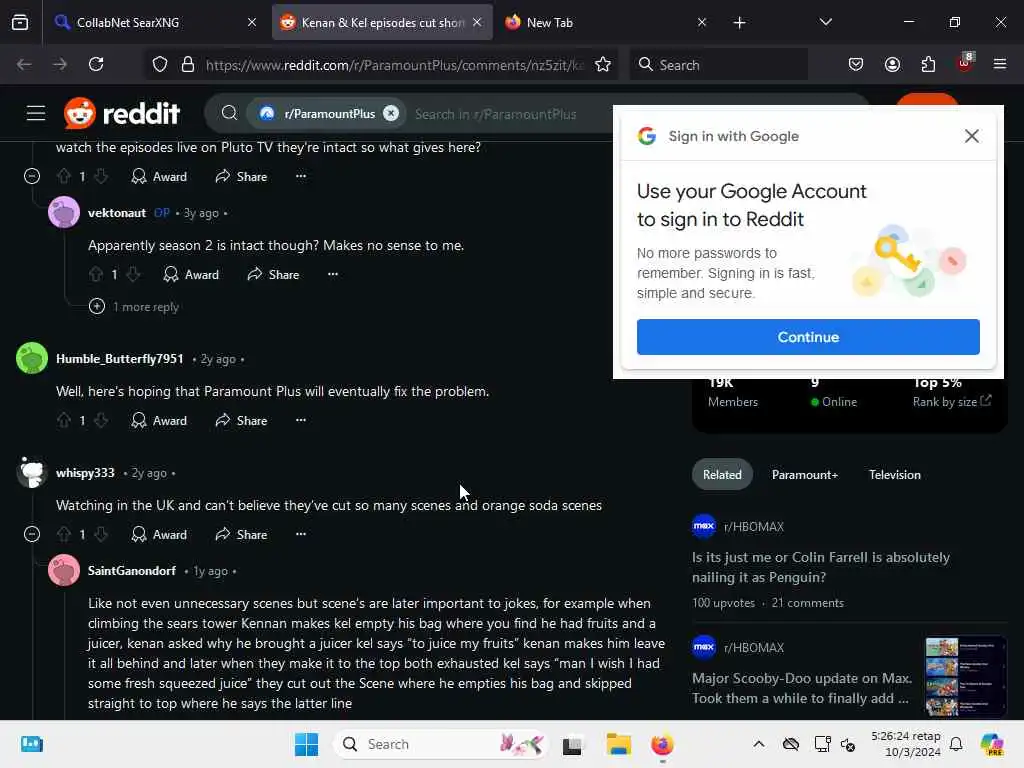Downvote whispy333's comment
Screen dimensions: 1024x768
coord(101,534)
